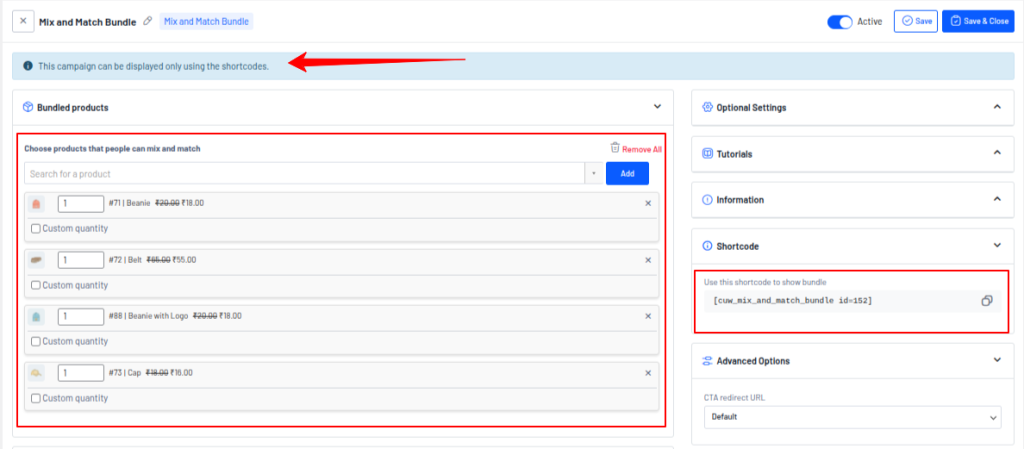Click the X close icon beside the campaign title
Image resolution: width=1024 pixels, height=449 pixels.
22,21
